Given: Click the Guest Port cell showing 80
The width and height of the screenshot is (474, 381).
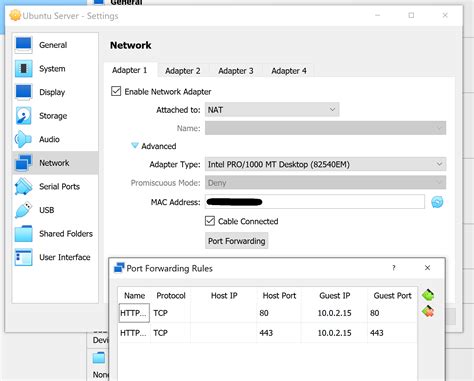Looking at the screenshot, I should click(x=392, y=313).
